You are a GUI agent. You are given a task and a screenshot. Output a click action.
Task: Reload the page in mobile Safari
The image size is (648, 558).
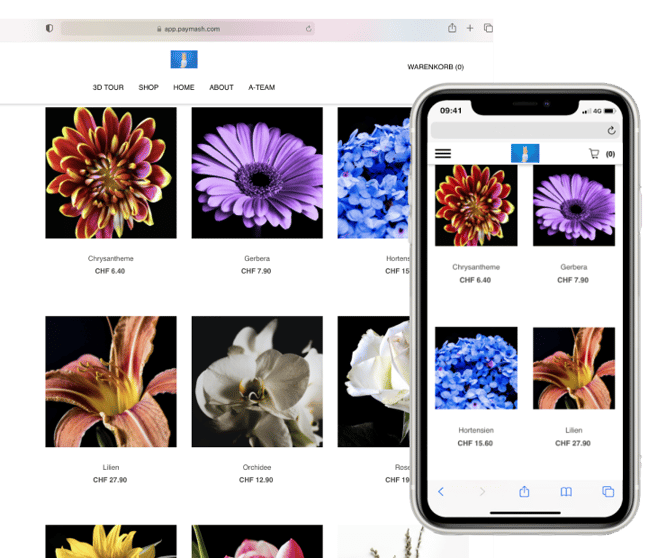click(611, 130)
